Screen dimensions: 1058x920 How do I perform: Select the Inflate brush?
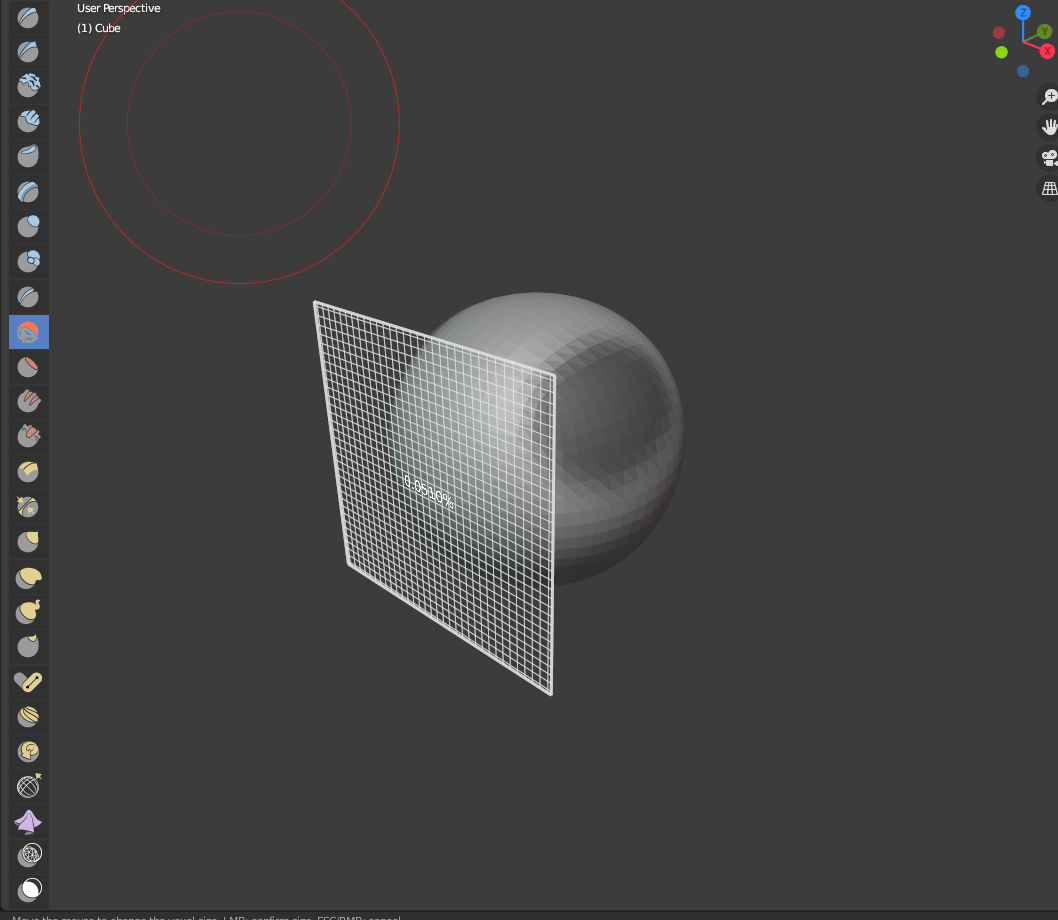point(28,227)
